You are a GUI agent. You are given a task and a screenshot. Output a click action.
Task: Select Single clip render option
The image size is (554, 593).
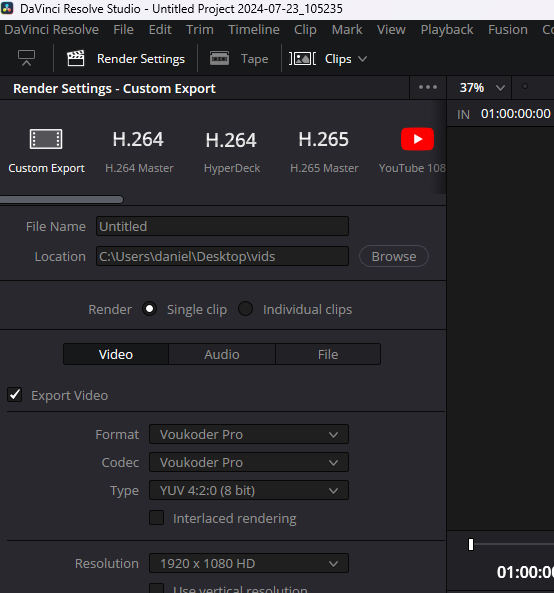tap(149, 309)
